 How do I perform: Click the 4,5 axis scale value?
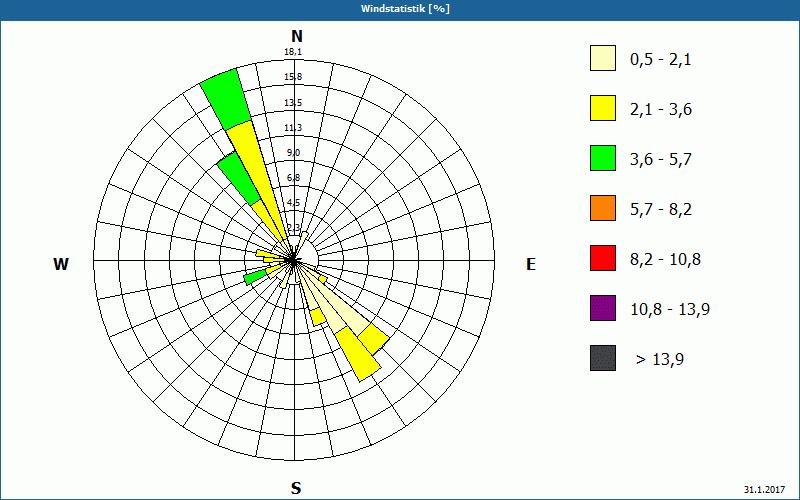(x=293, y=203)
